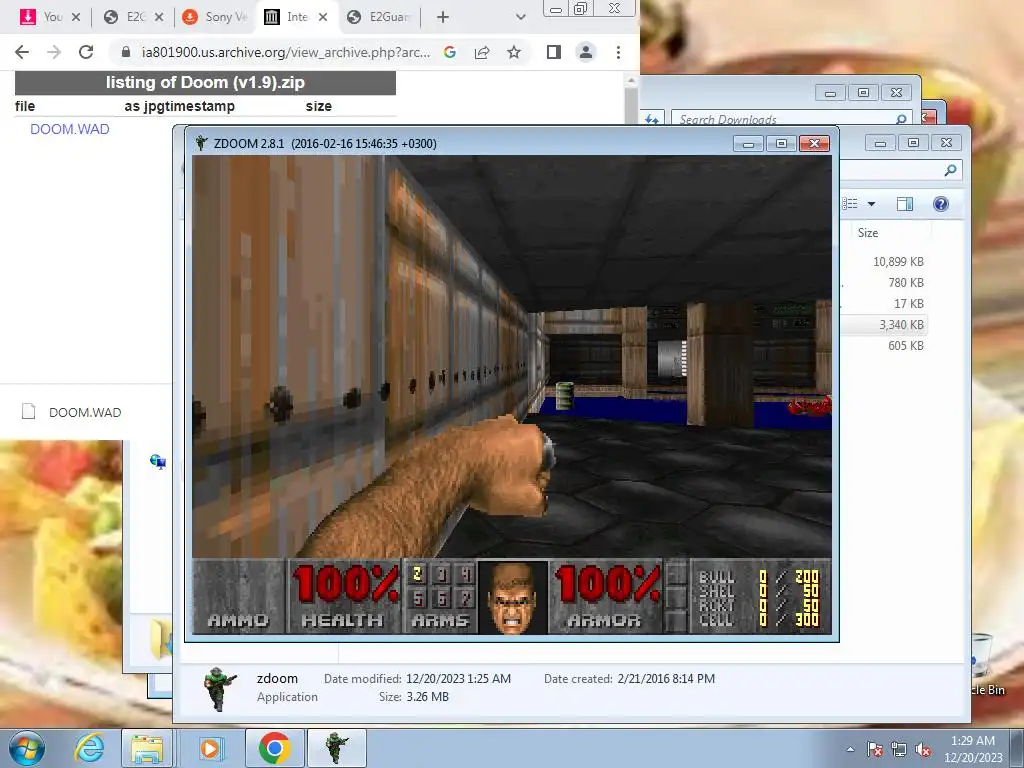Open the Action Center flag icon
Image resolution: width=1024 pixels, height=768 pixels.
pos(875,749)
